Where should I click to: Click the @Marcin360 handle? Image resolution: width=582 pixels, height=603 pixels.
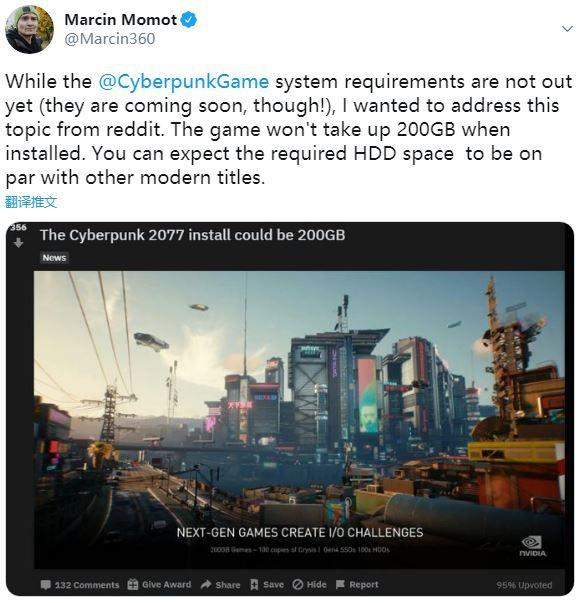click(x=110, y=39)
